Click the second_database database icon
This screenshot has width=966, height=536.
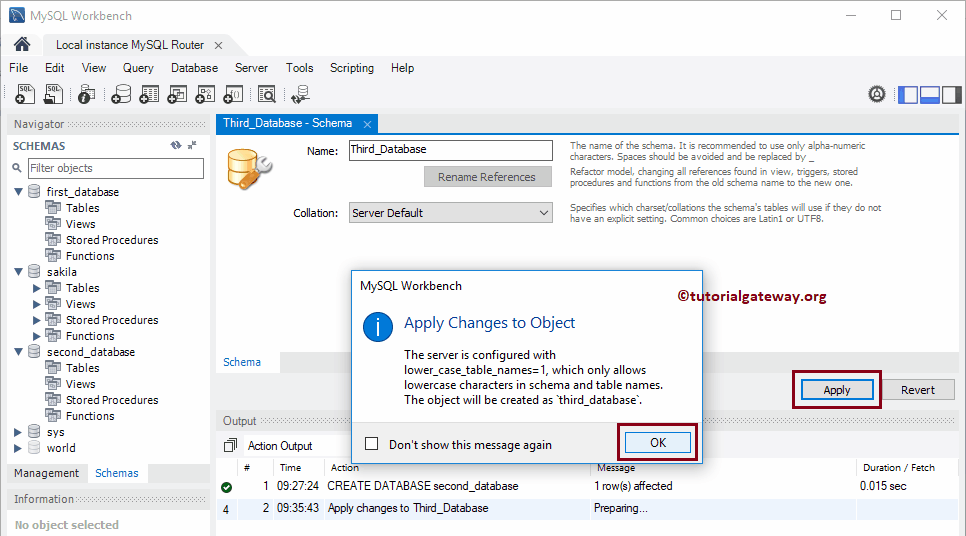34,352
